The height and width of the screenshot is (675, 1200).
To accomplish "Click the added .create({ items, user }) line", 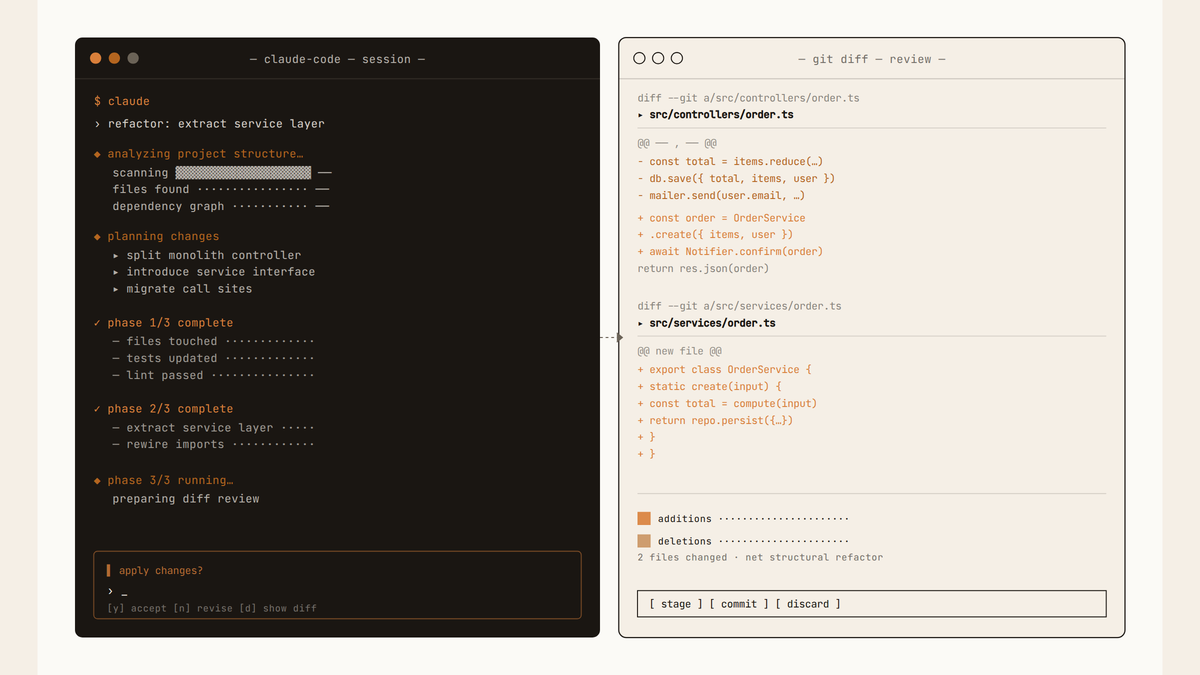I will (715, 234).
